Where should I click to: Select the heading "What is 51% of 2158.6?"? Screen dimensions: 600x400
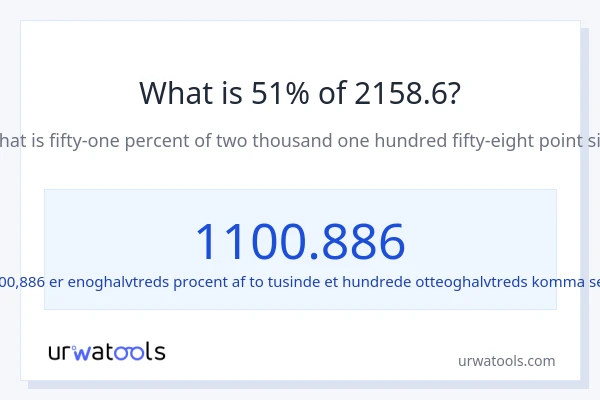300,93
